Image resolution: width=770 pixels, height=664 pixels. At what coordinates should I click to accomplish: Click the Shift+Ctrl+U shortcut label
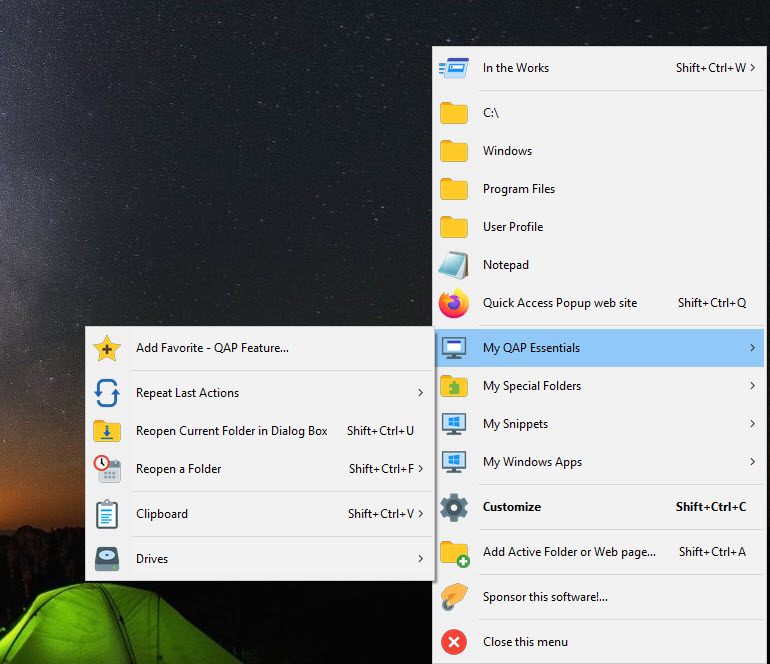(380, 431)
